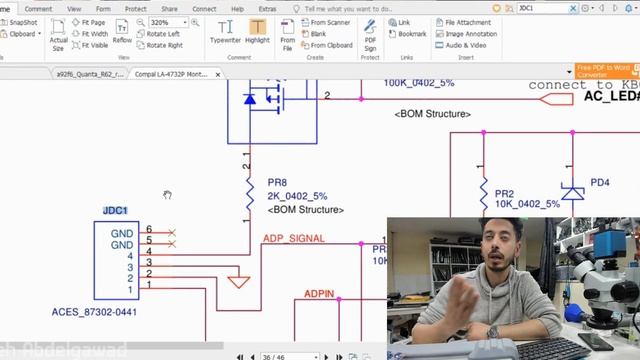Select the Highlight tool

point(257,31)
